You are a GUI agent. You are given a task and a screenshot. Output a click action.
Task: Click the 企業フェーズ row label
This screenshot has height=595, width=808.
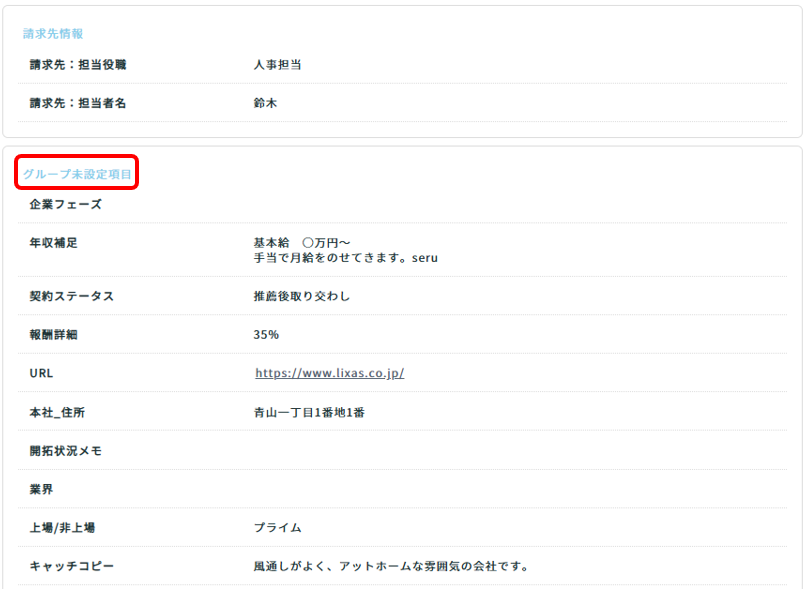pyautogui.click(x=65, y=204)
